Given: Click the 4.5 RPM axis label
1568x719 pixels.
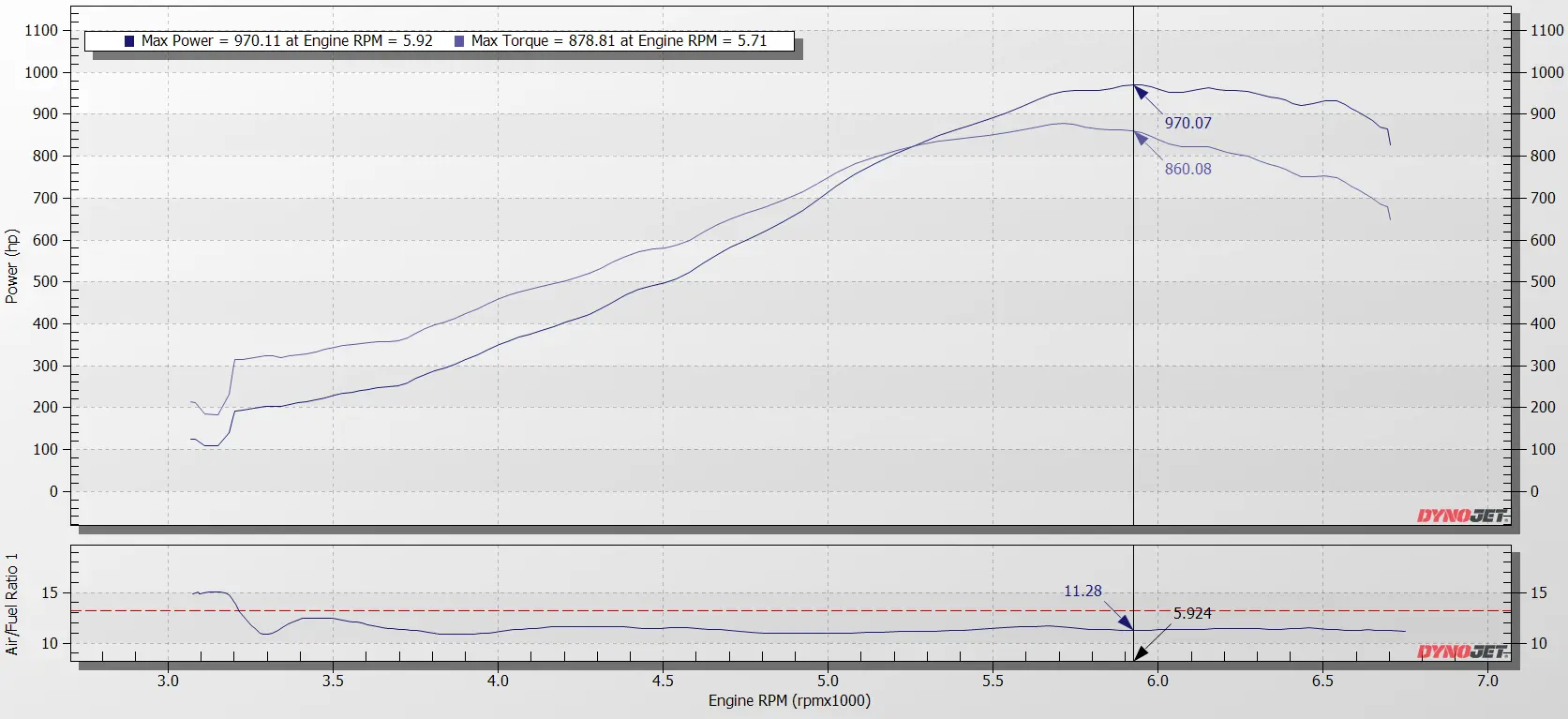Looking at the screenshot, I should (663, 681).
